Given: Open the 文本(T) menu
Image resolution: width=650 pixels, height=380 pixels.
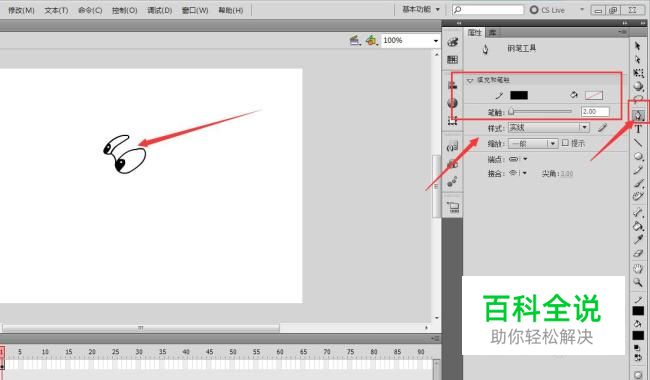Looking at the screenshot, I should pos(56,10).
